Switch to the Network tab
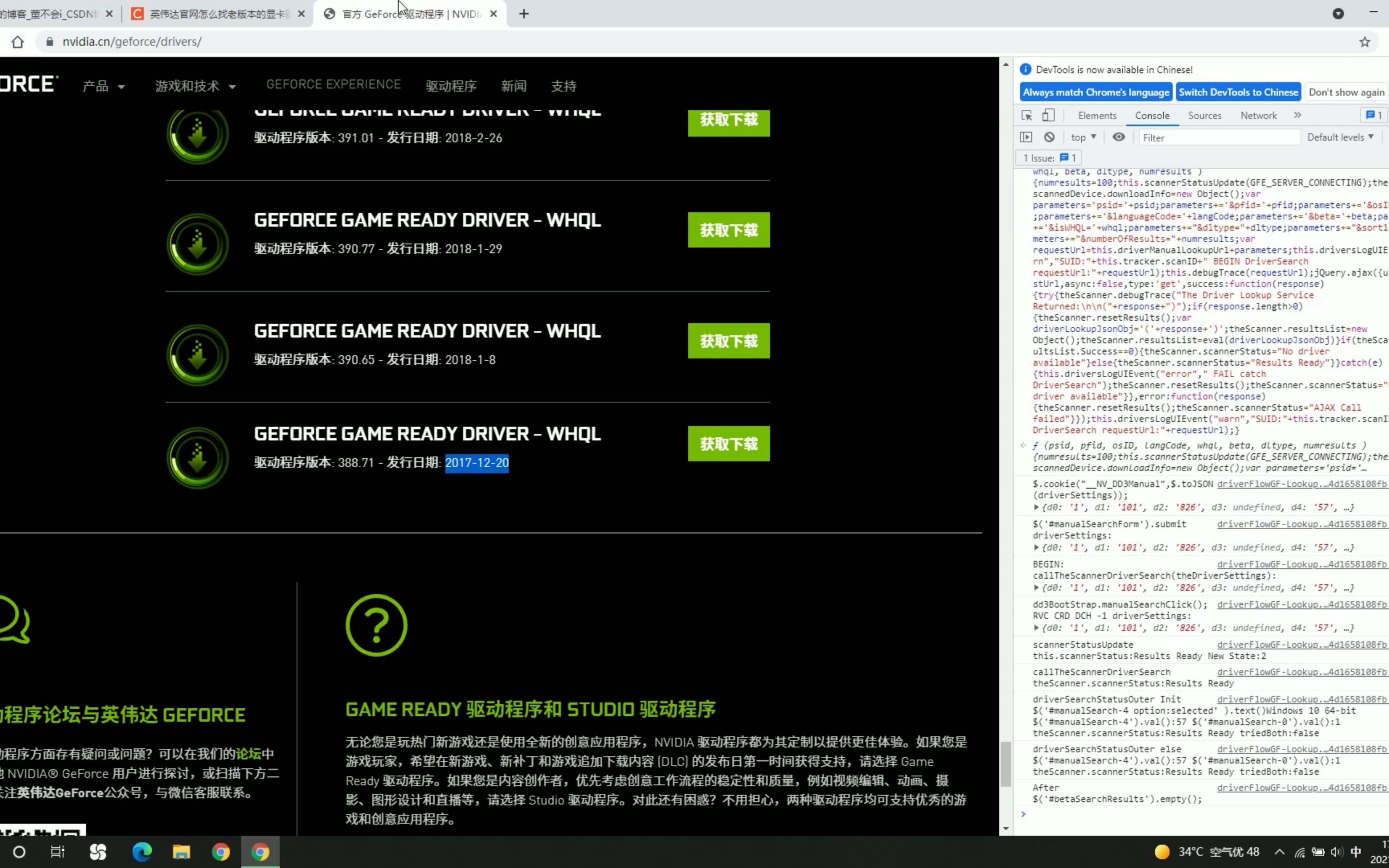 pos(1258,115)
